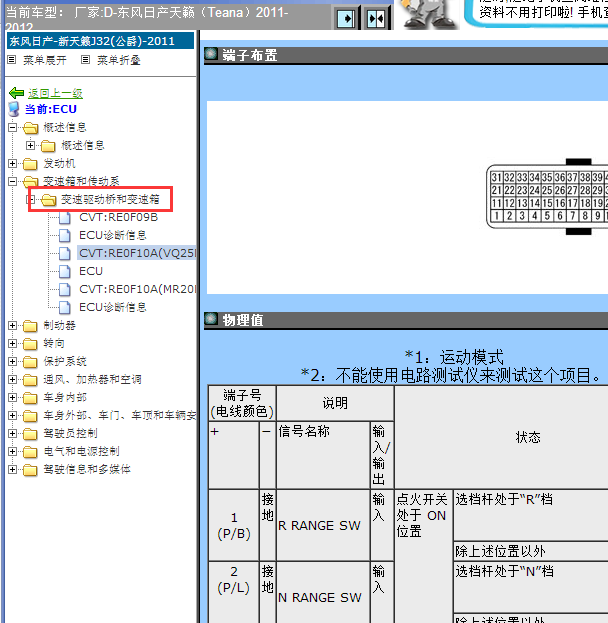This screenshot has height=623, width=608.
Task: Click the 信号名称 column header
Action: [323, 455]
